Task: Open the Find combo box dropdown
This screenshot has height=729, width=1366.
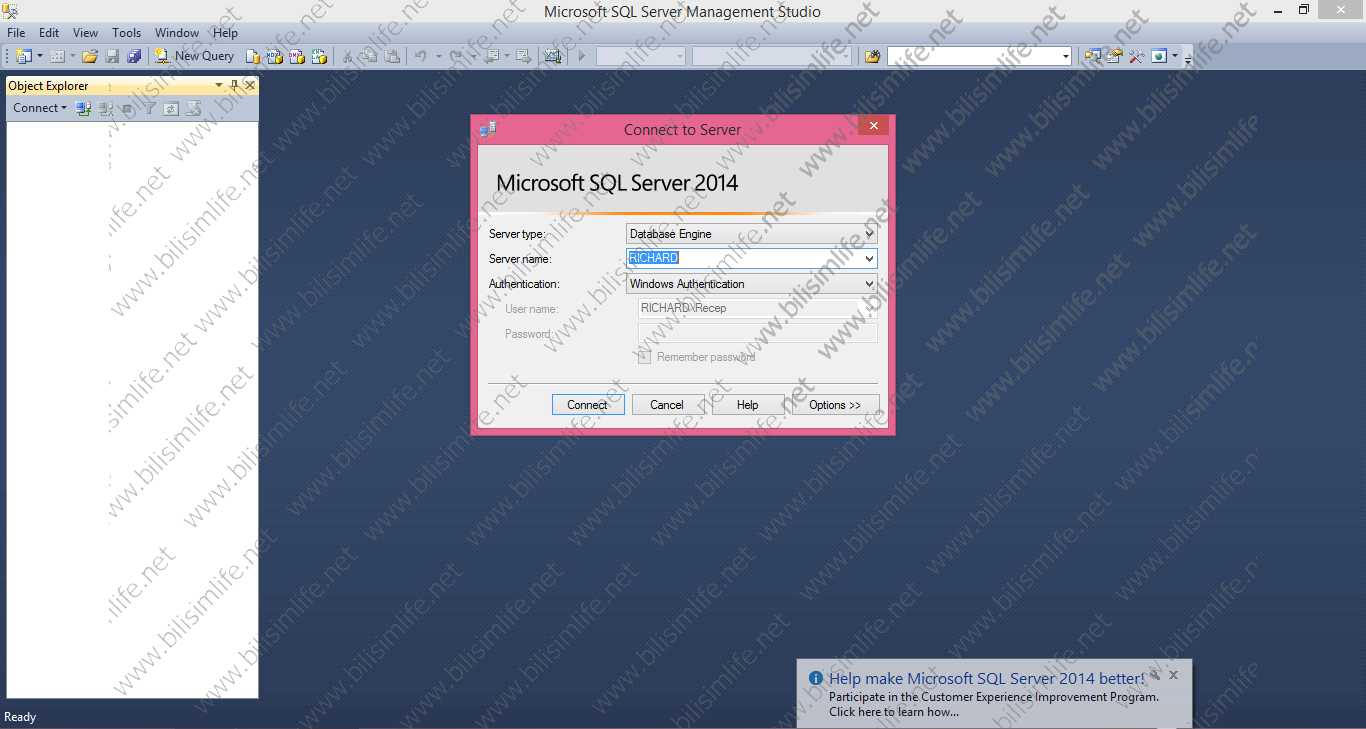Action: coord(1065,57)
